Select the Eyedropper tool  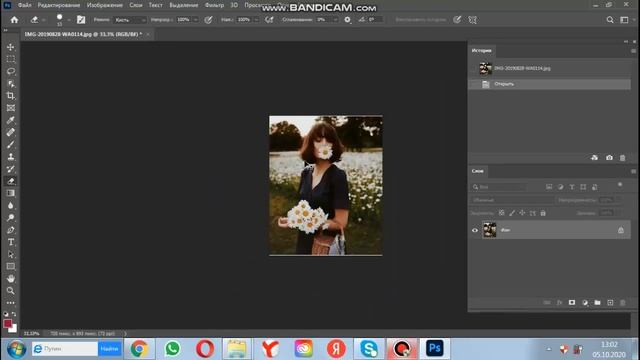[x=11, y=120]
